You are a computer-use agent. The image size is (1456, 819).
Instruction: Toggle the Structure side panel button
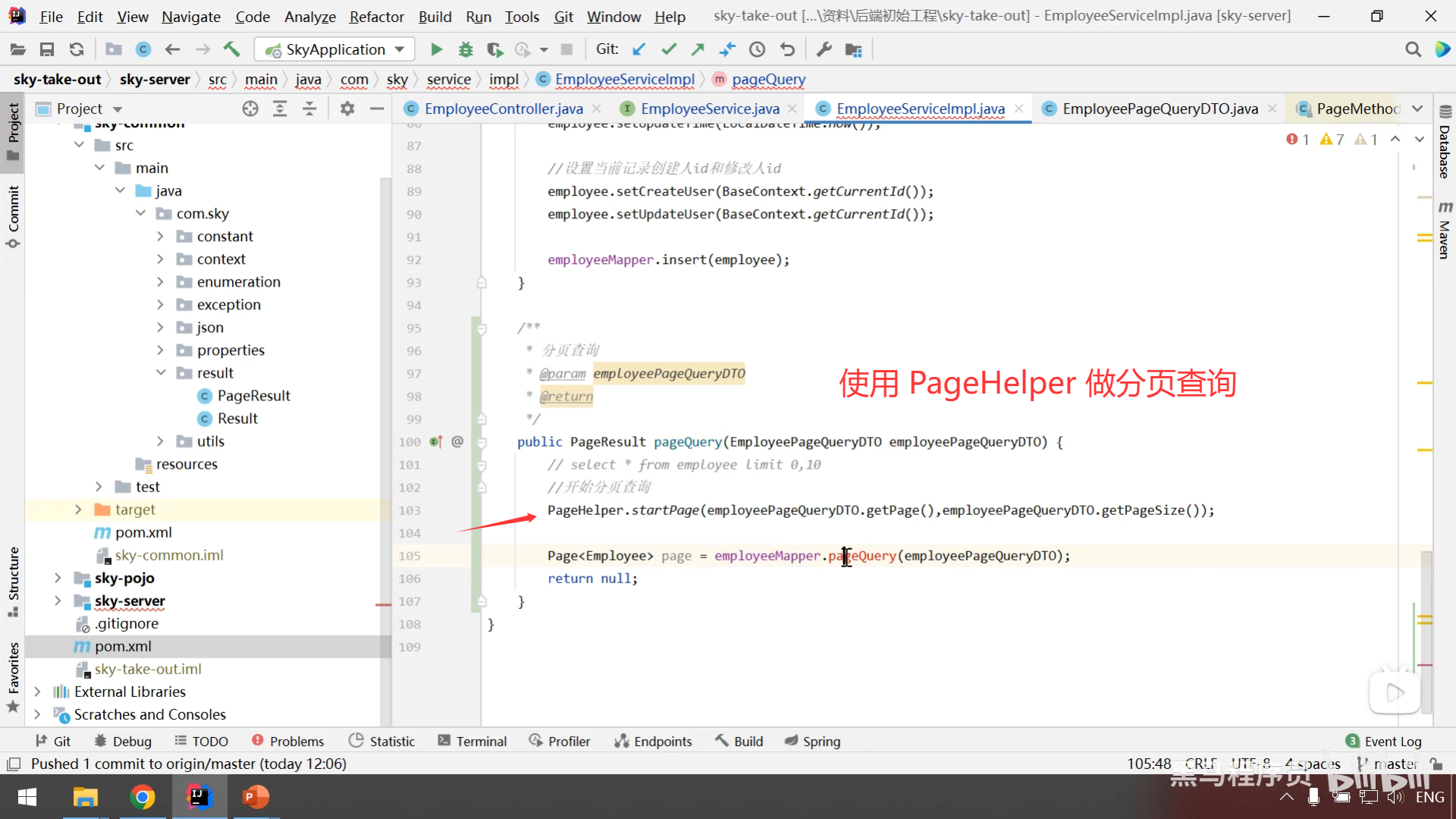13,580
